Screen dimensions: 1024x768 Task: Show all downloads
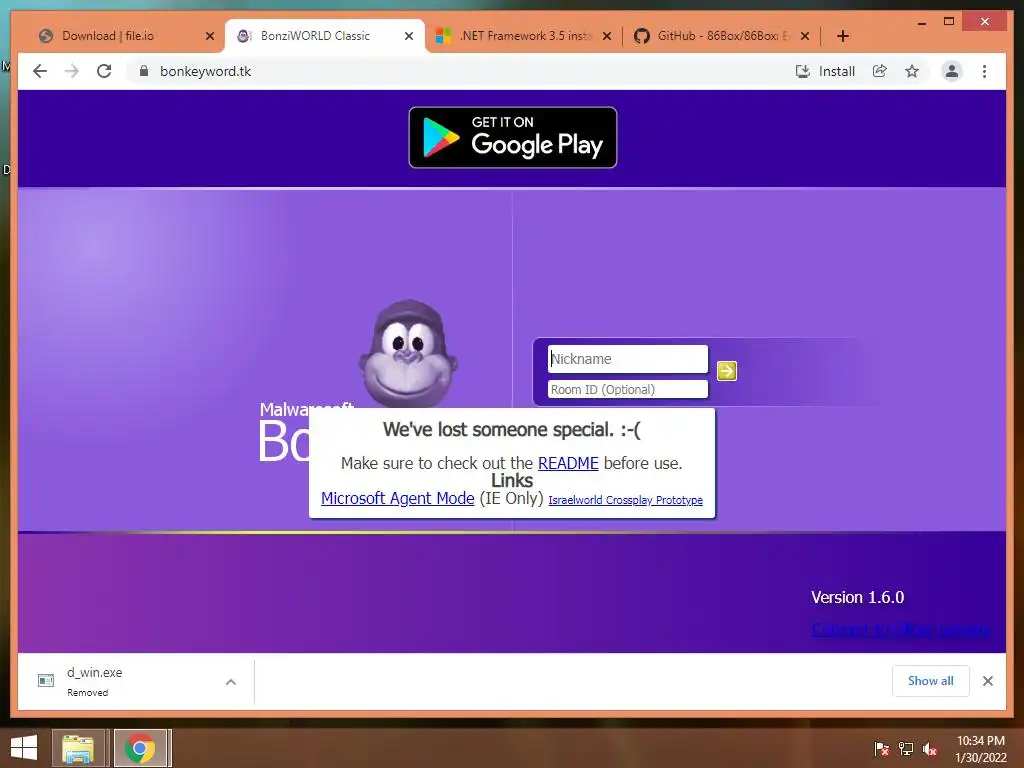tap(931, 680)
